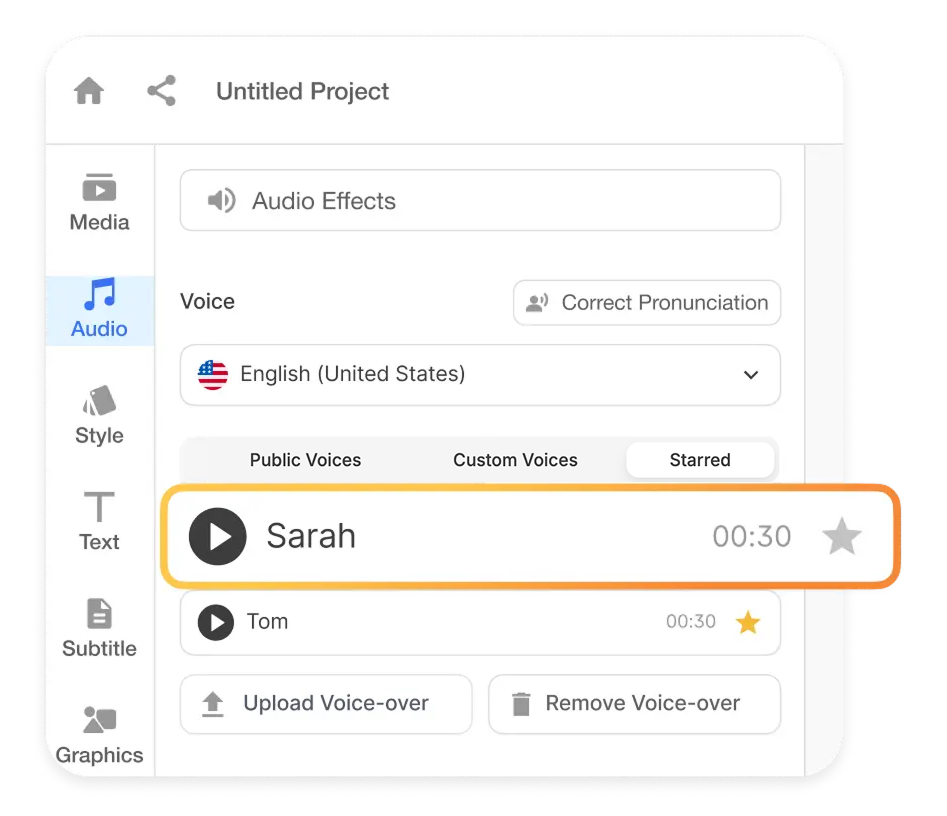Toggle Correct Pronunciation
The width and height of the screenshot is (947, 816).
point(646,302)
